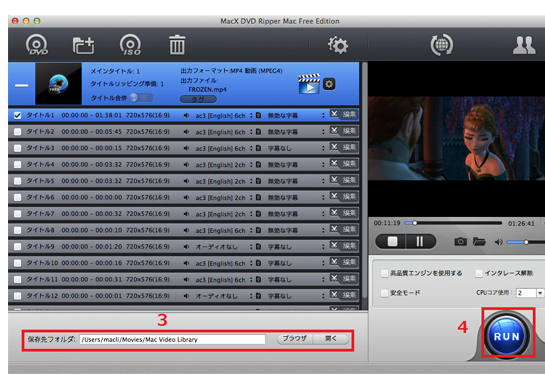Click ブラウザ browse button

coord(295,339)
